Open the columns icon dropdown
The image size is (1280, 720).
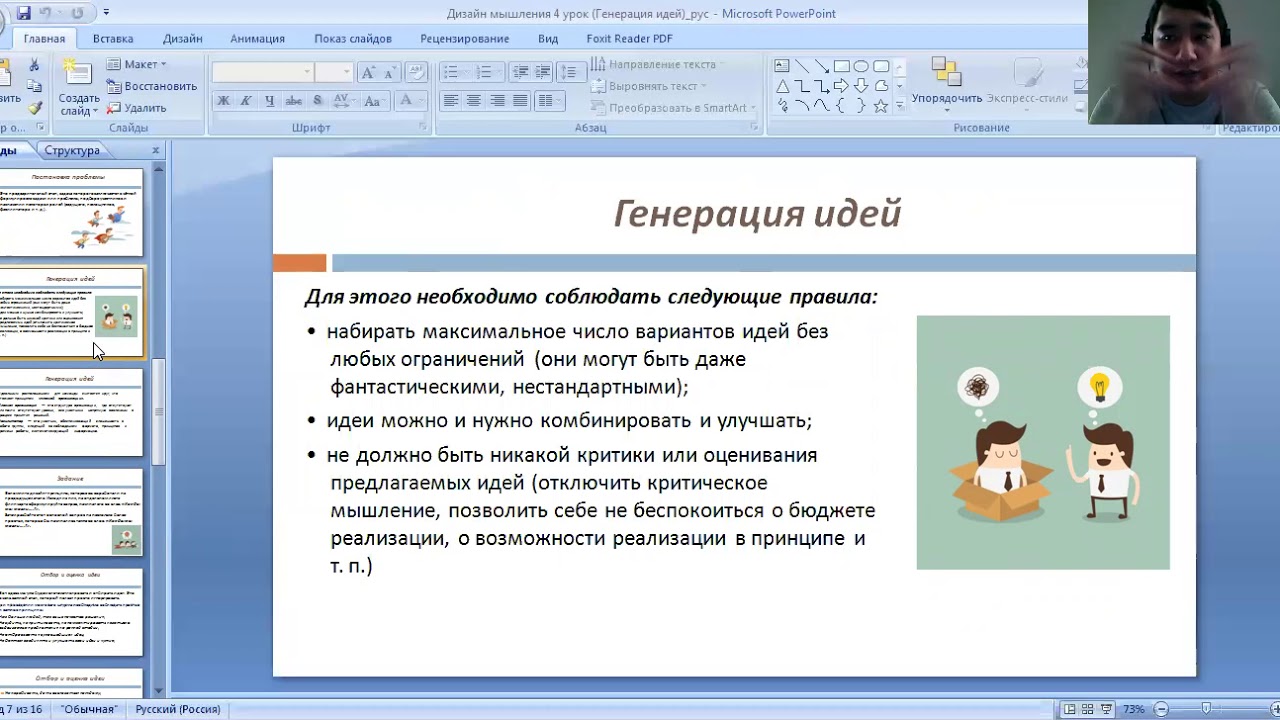(549, 101)
